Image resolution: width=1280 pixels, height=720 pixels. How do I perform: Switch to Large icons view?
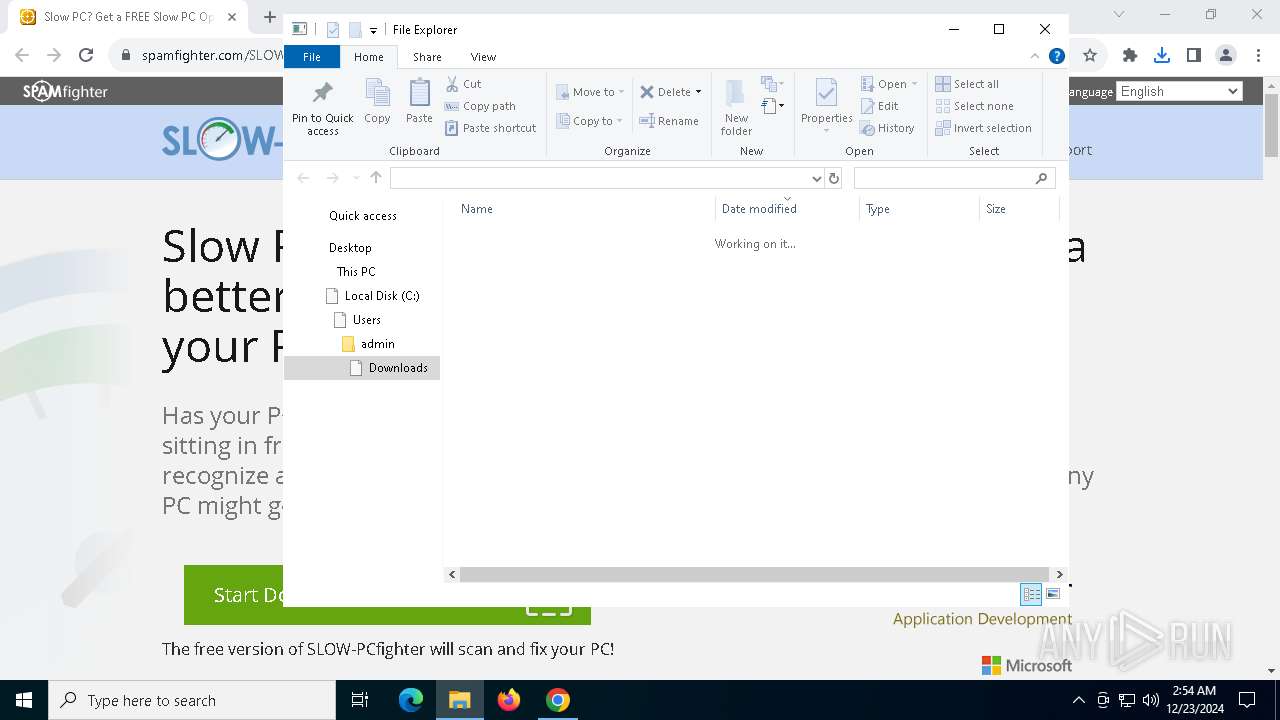[x=1053, y=594]
